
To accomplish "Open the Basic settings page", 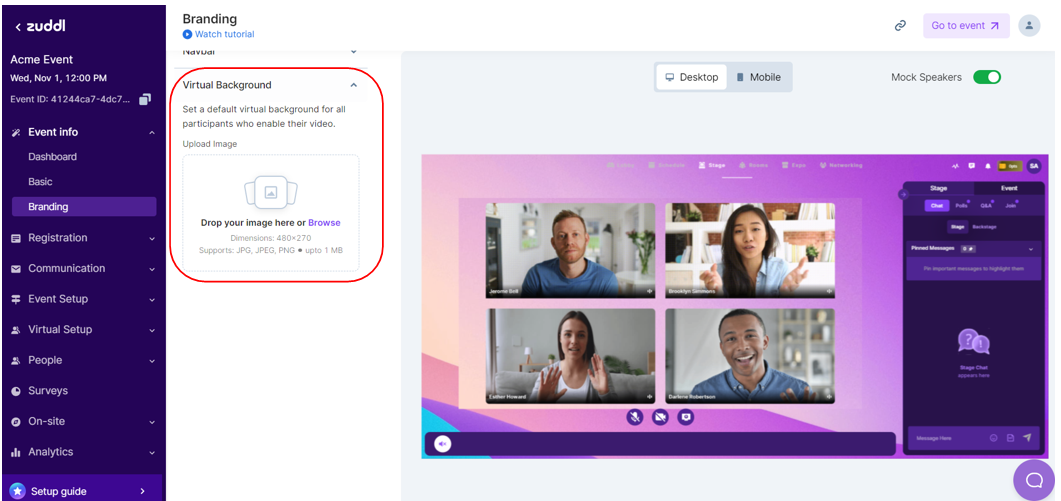I will coord(40,181).
